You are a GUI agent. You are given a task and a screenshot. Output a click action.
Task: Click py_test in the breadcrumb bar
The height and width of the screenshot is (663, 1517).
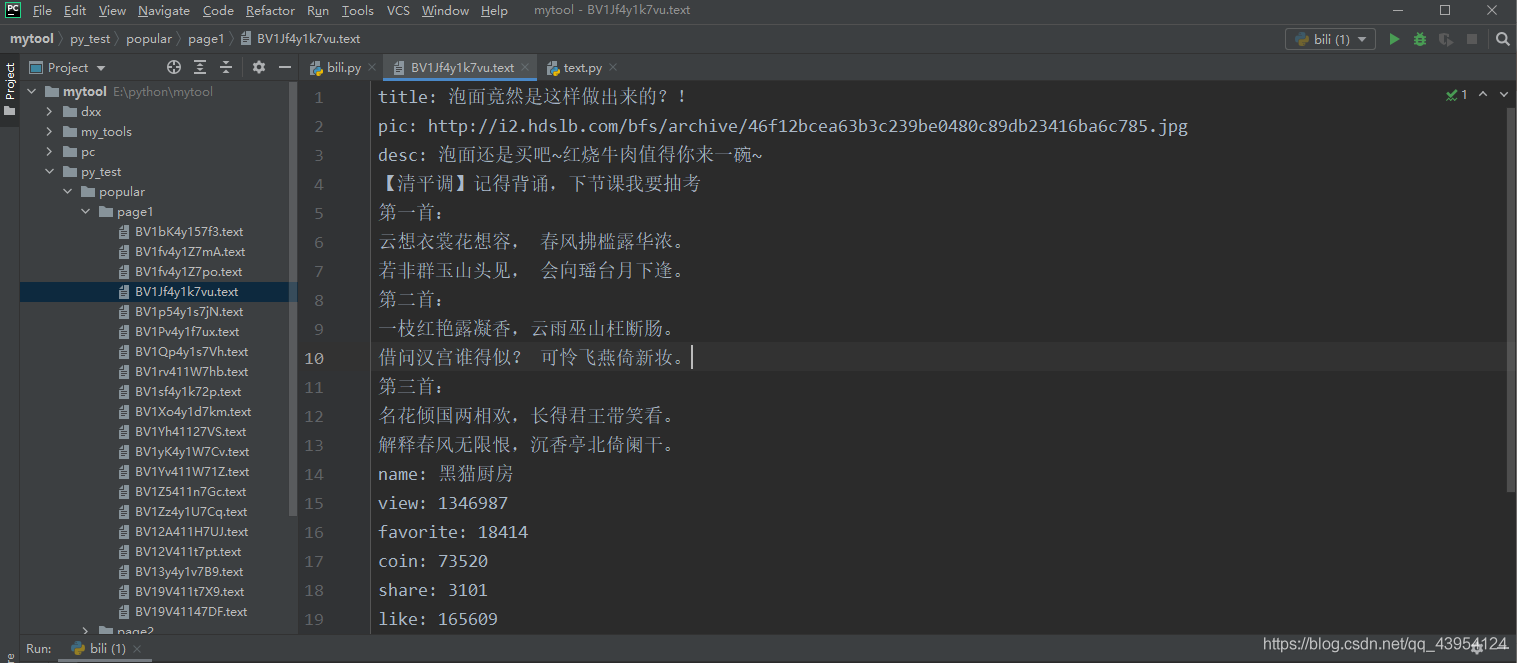[x=90, y=39]
